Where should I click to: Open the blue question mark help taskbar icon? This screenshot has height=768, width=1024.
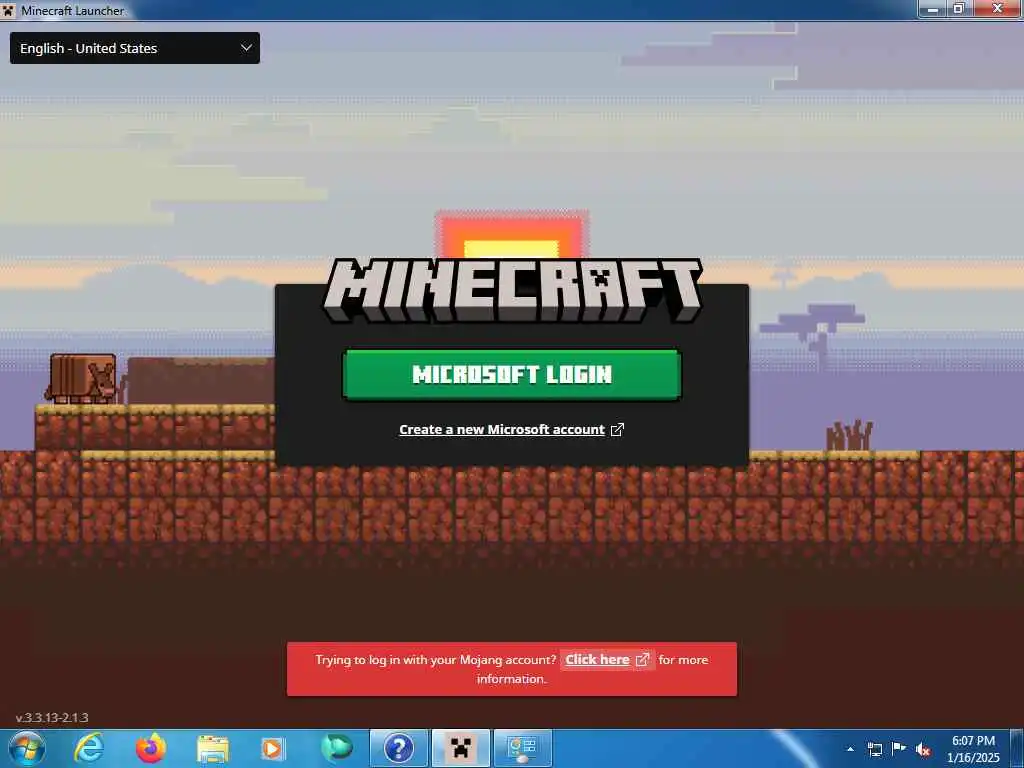coord(398,749)
